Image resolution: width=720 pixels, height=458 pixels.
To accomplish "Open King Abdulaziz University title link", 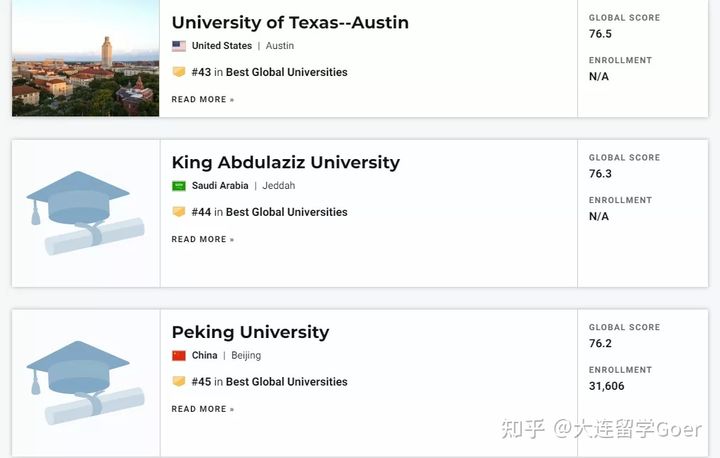I will tap(286, 163).
